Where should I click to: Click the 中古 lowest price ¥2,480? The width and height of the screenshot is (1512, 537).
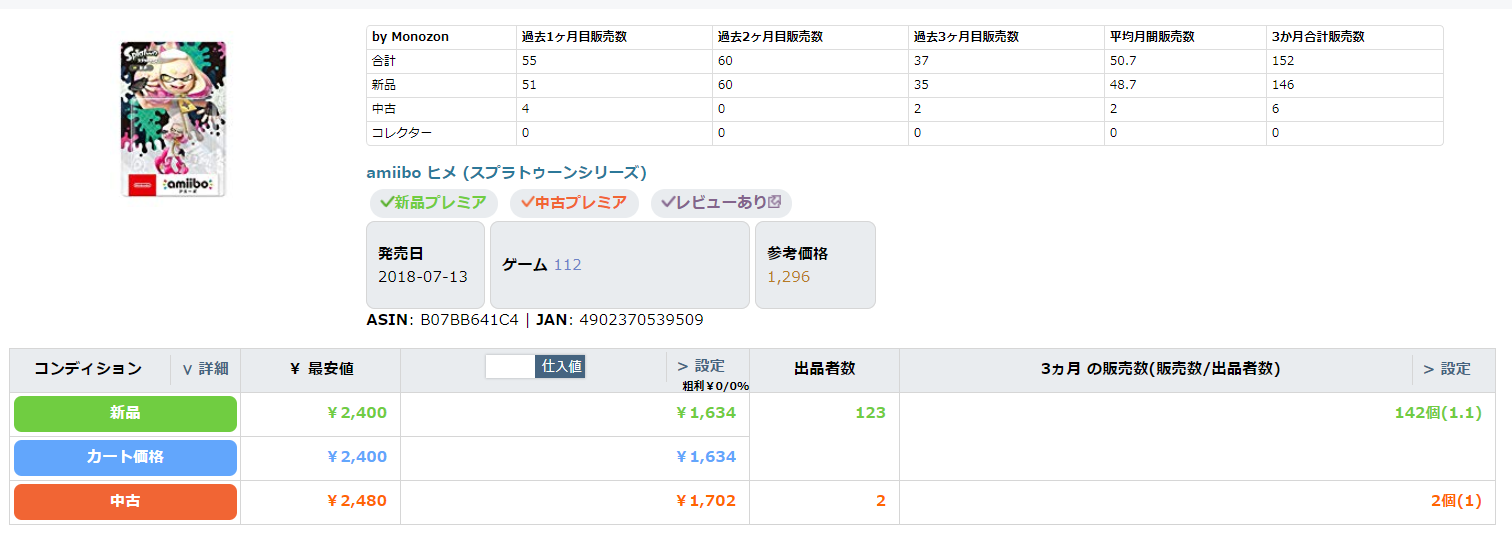[356, 501]
